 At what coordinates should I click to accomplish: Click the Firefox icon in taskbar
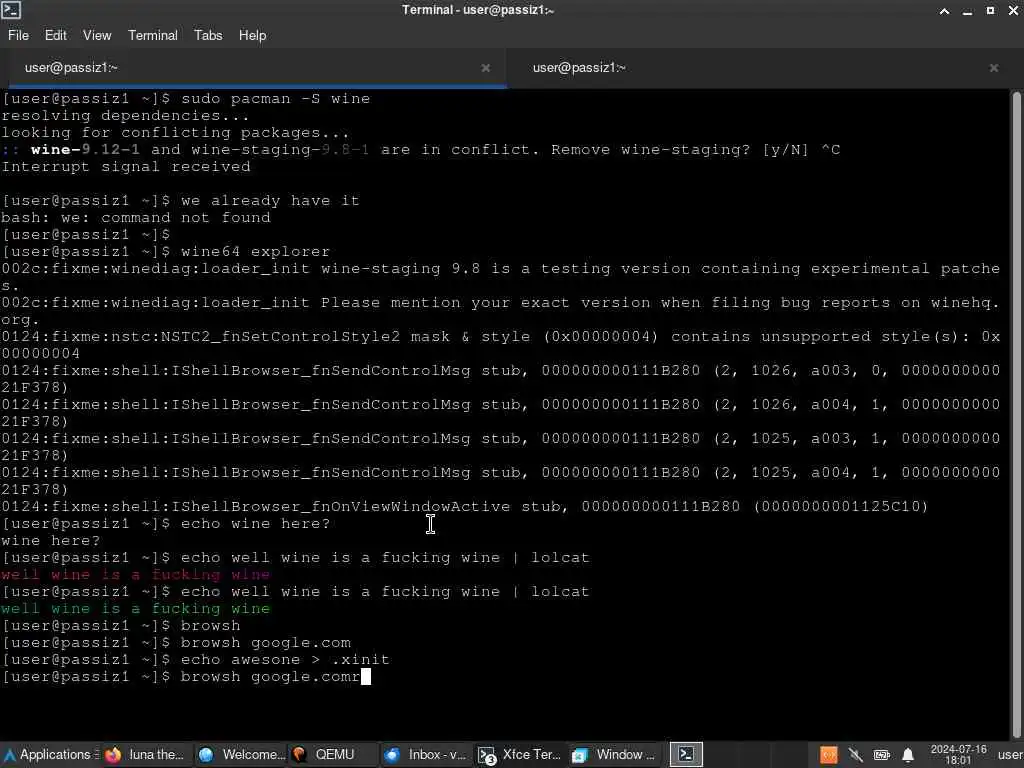[x=113, y=755]
